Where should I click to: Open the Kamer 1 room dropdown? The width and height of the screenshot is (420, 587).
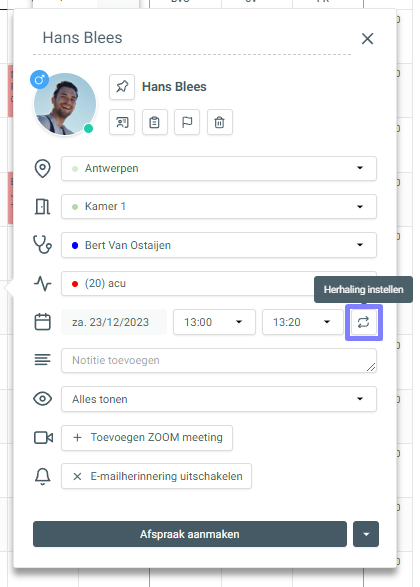219,206
